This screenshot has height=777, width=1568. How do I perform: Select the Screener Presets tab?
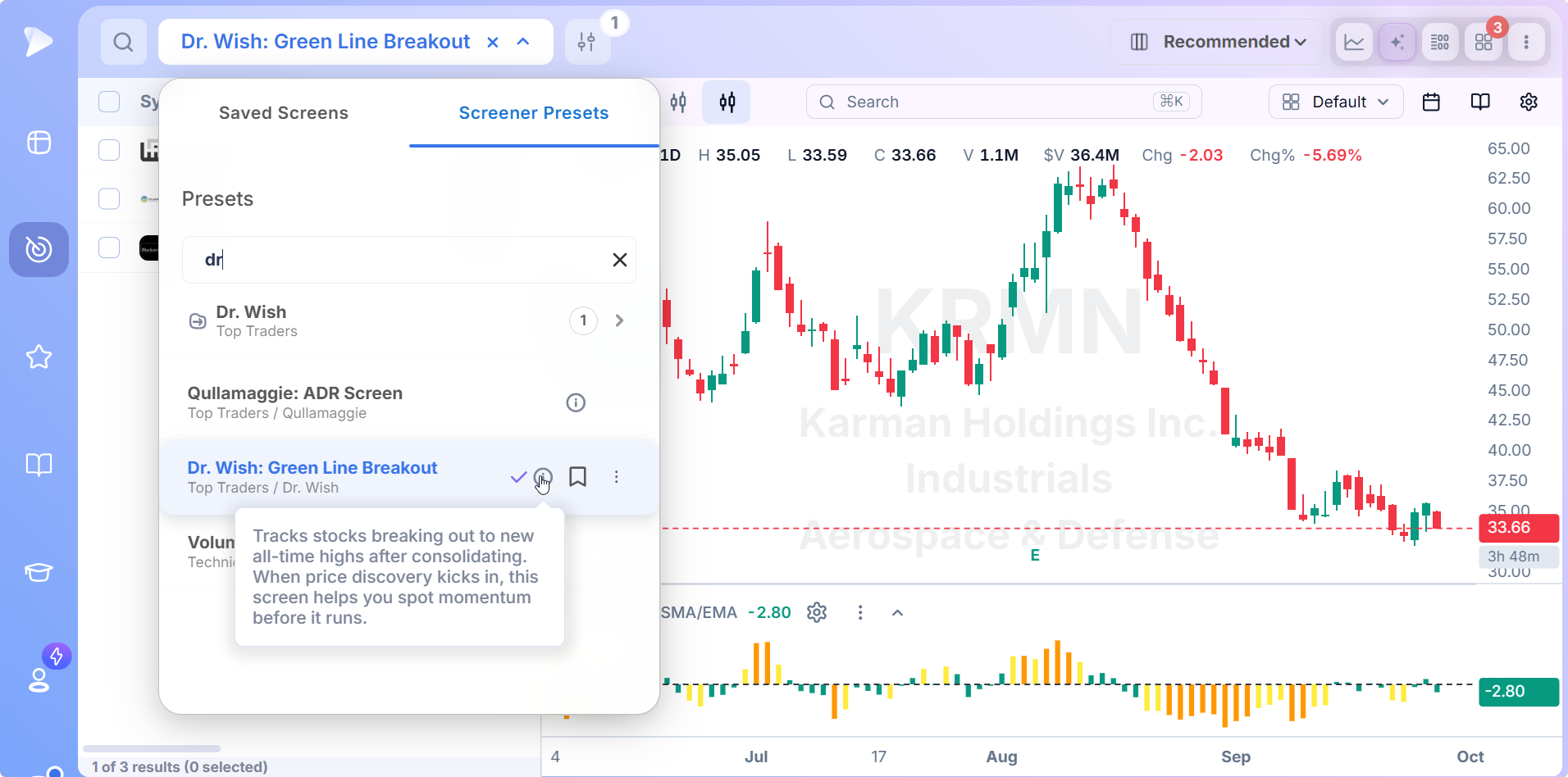(534, 113)
